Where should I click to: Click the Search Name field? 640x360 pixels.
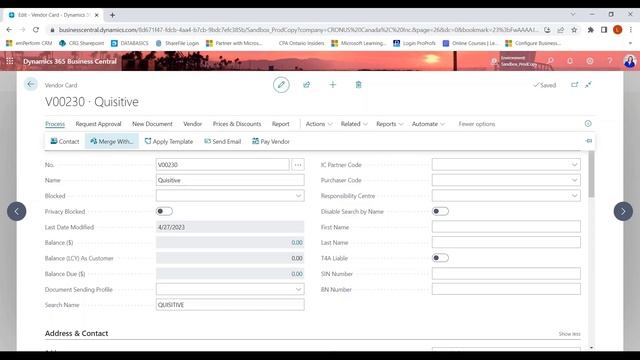pyautogui.click(x=230, y=305)
